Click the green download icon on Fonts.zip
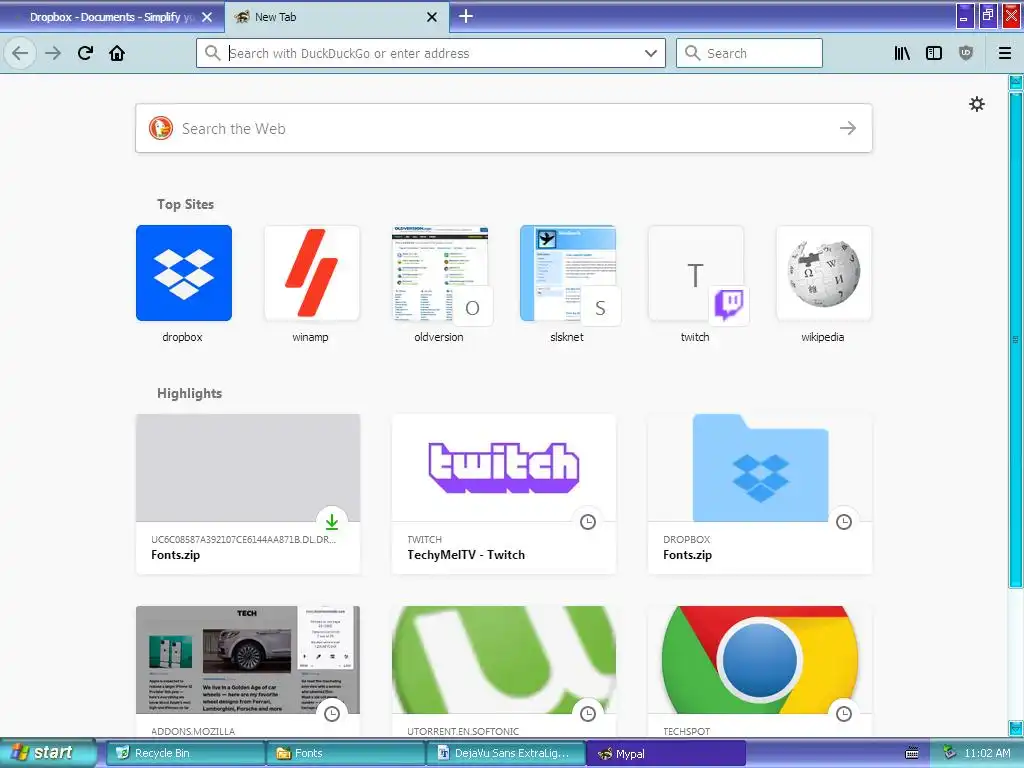 (332, 521)
